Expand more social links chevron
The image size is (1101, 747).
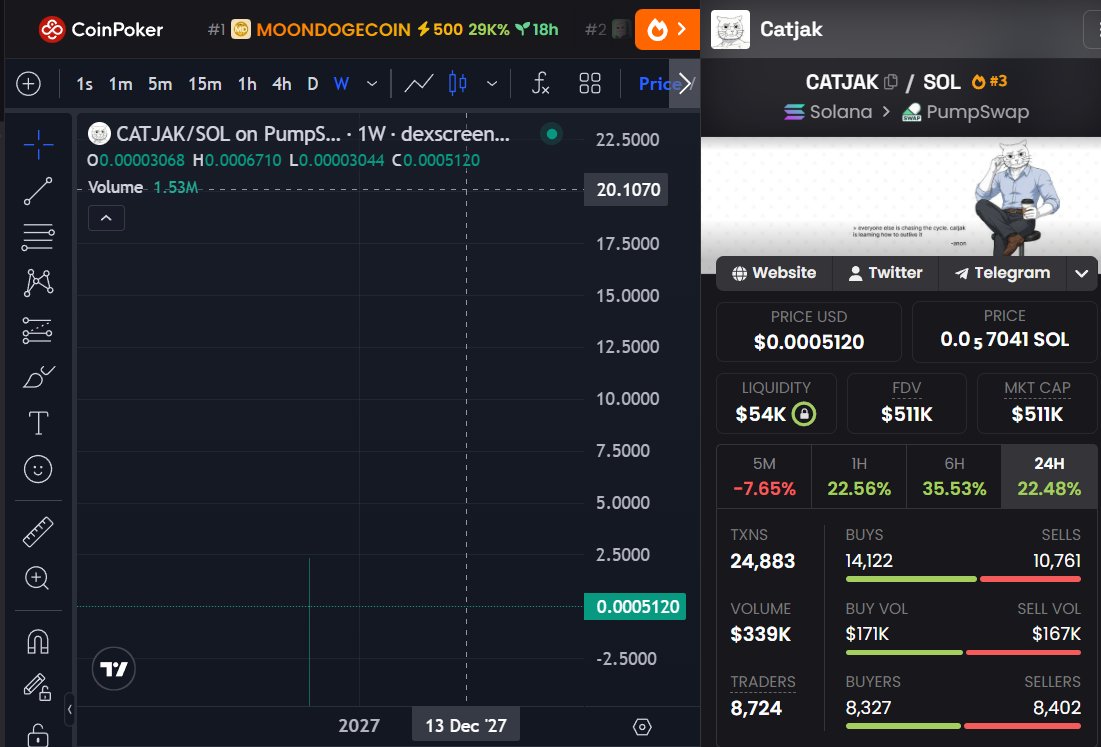point(1082,273)
